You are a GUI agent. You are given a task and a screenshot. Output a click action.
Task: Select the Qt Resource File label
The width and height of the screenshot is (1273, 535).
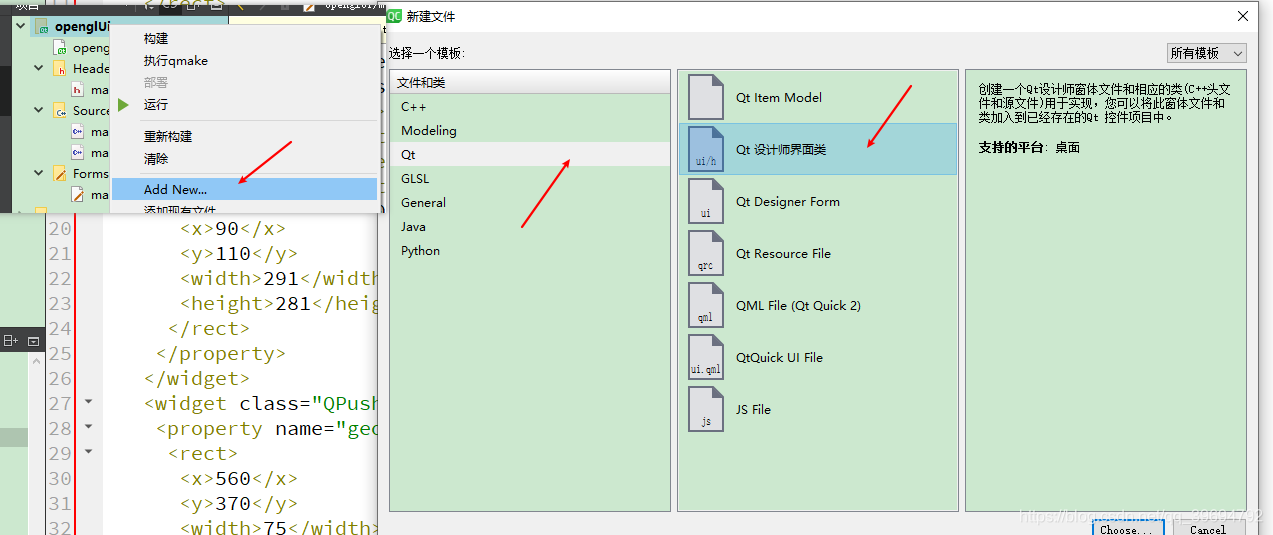pos(783,253)
